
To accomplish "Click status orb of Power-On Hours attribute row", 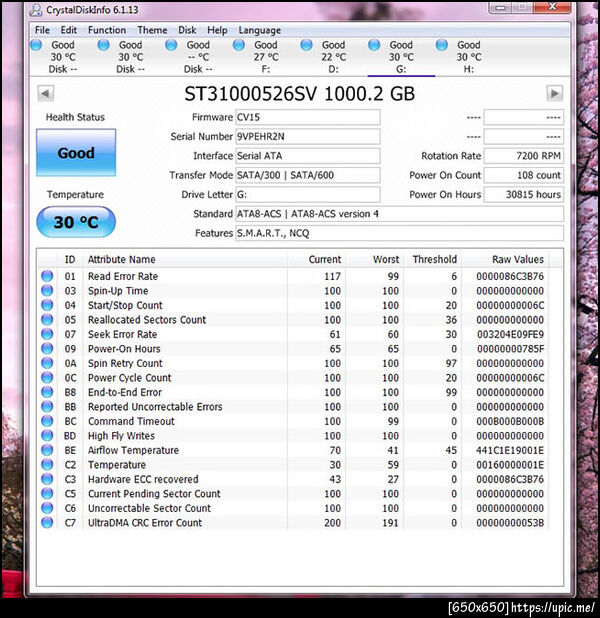I will 47,348.
